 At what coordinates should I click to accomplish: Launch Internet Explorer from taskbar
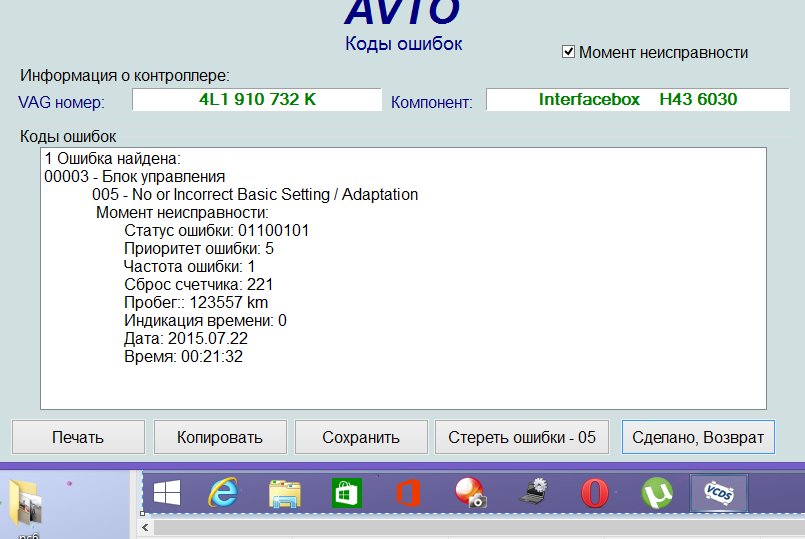point(223,493)
